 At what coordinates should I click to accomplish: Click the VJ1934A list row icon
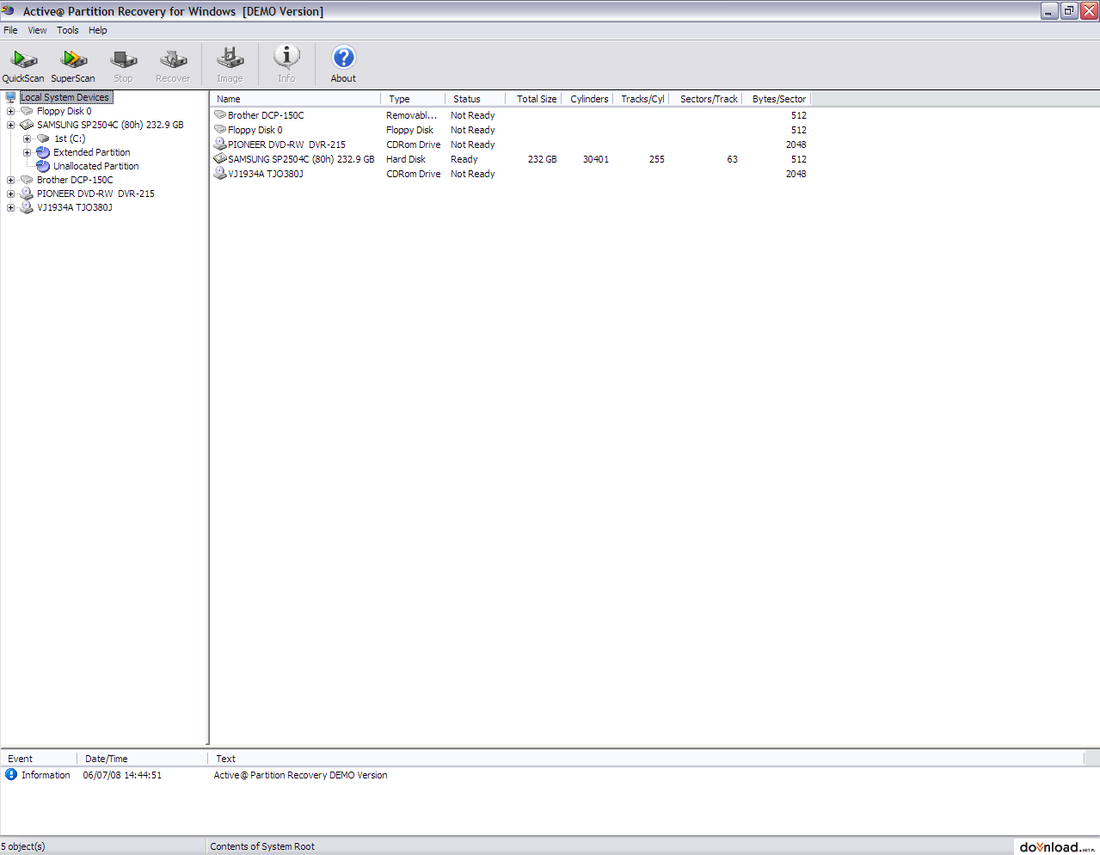220,173
